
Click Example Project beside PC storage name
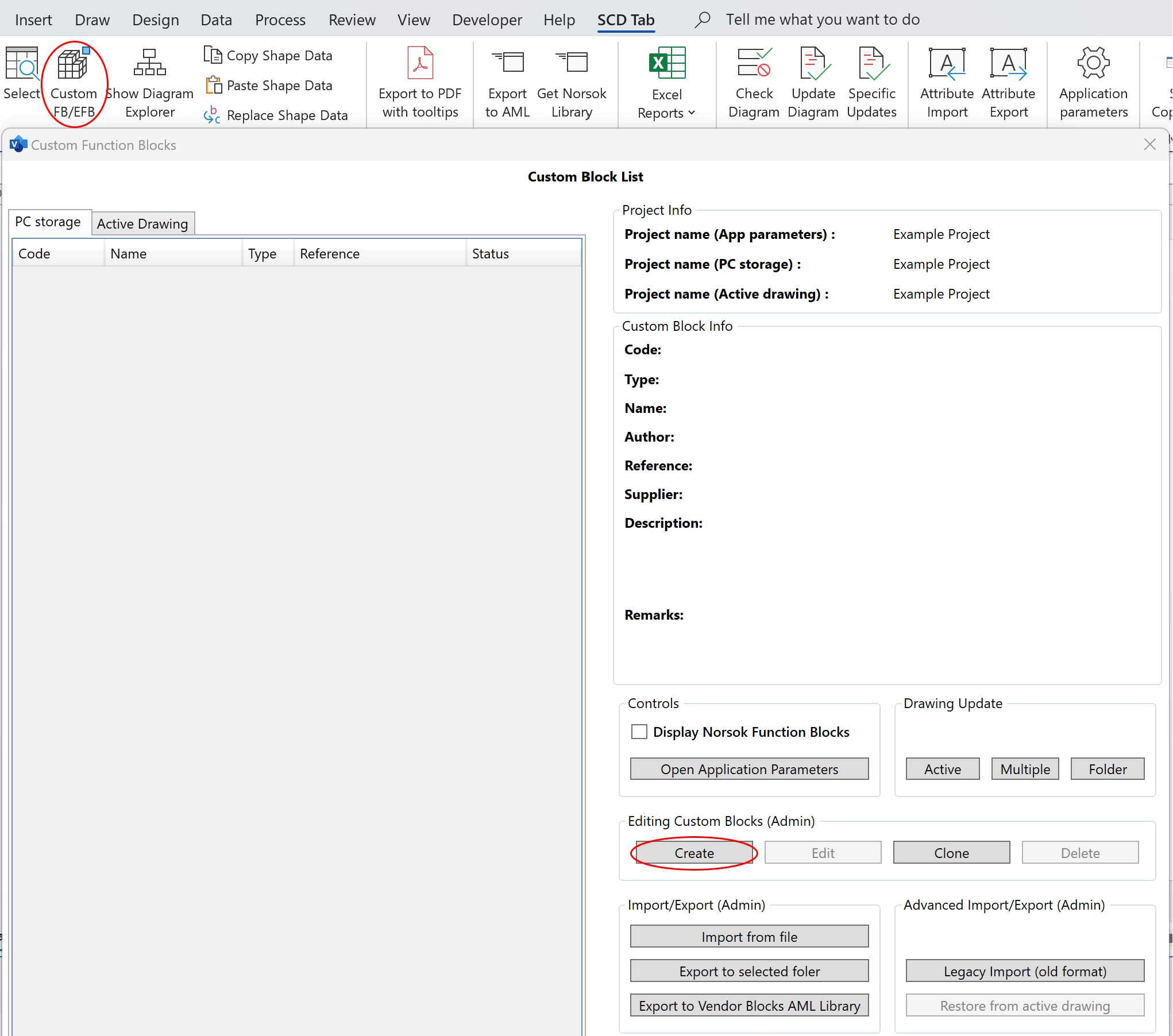point(941,264)
